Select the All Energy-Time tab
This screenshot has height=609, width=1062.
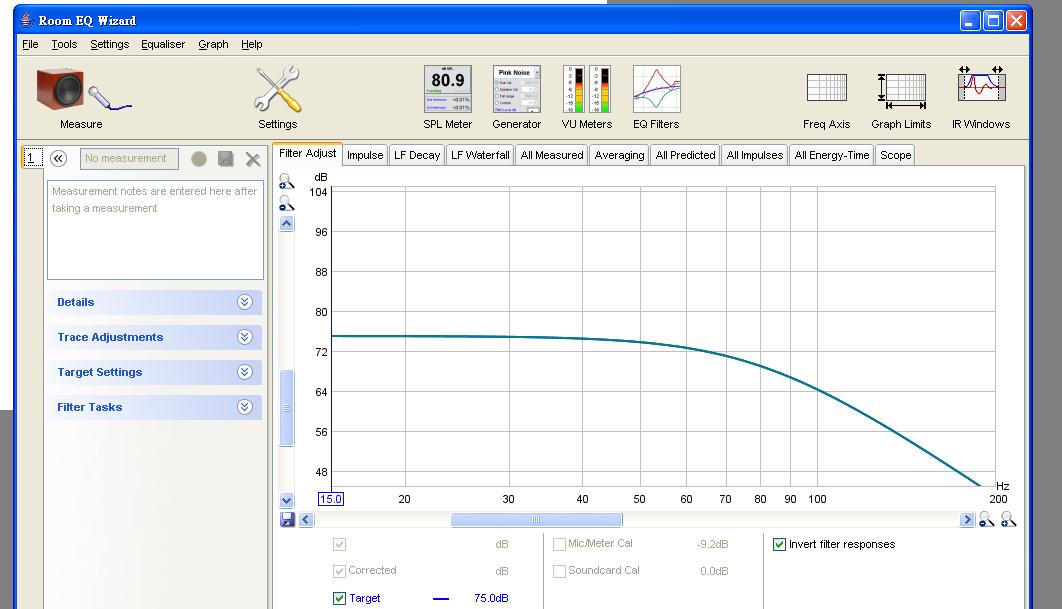(x=832, y=155)
